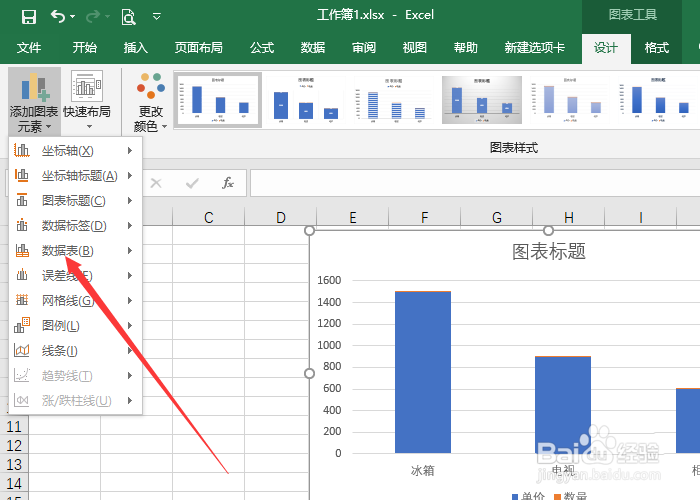Click the fx Insert Function icon

pyautogui.click(x=228, y=183)
